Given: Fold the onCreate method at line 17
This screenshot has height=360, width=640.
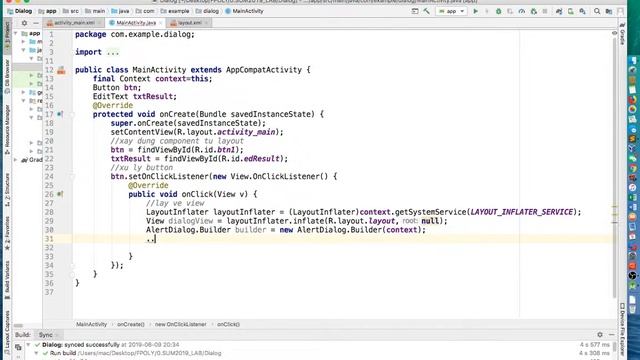Looking at the screenshot, I should 73,115.
